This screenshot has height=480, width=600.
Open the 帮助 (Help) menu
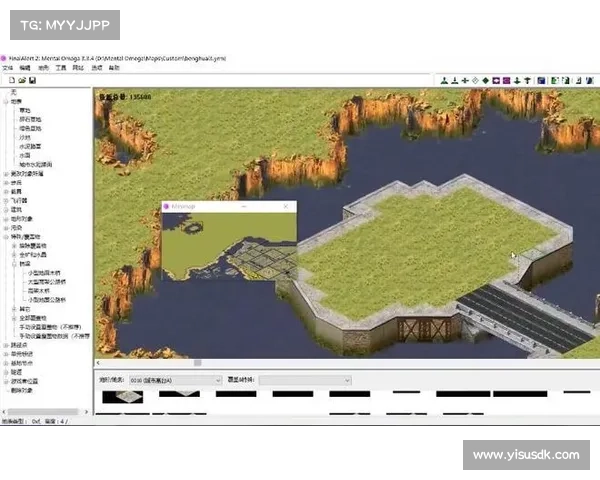coord(114,68)
